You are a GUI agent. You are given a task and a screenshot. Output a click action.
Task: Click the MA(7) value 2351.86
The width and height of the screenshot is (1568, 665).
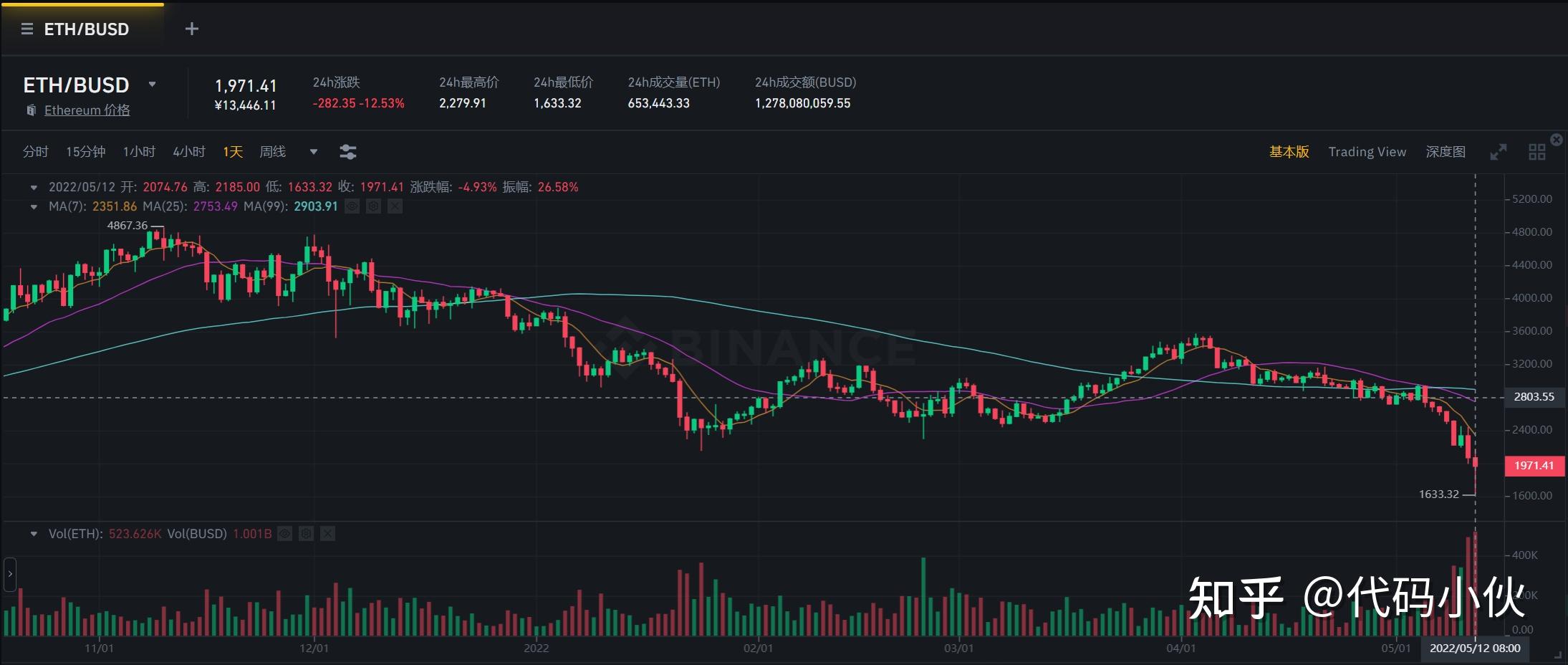pyautogui.click(x=115, y=206)
